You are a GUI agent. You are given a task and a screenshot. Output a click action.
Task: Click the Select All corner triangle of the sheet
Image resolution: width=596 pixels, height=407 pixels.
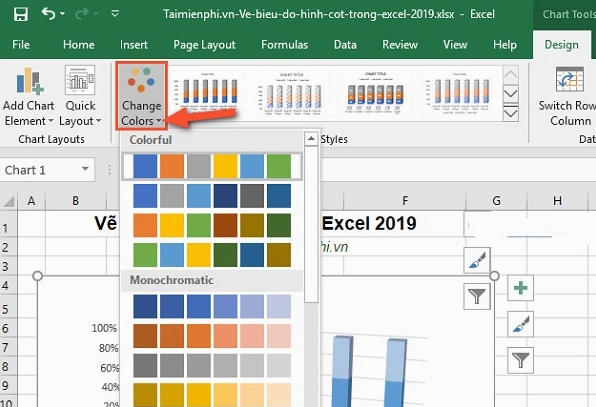(9, 201)
